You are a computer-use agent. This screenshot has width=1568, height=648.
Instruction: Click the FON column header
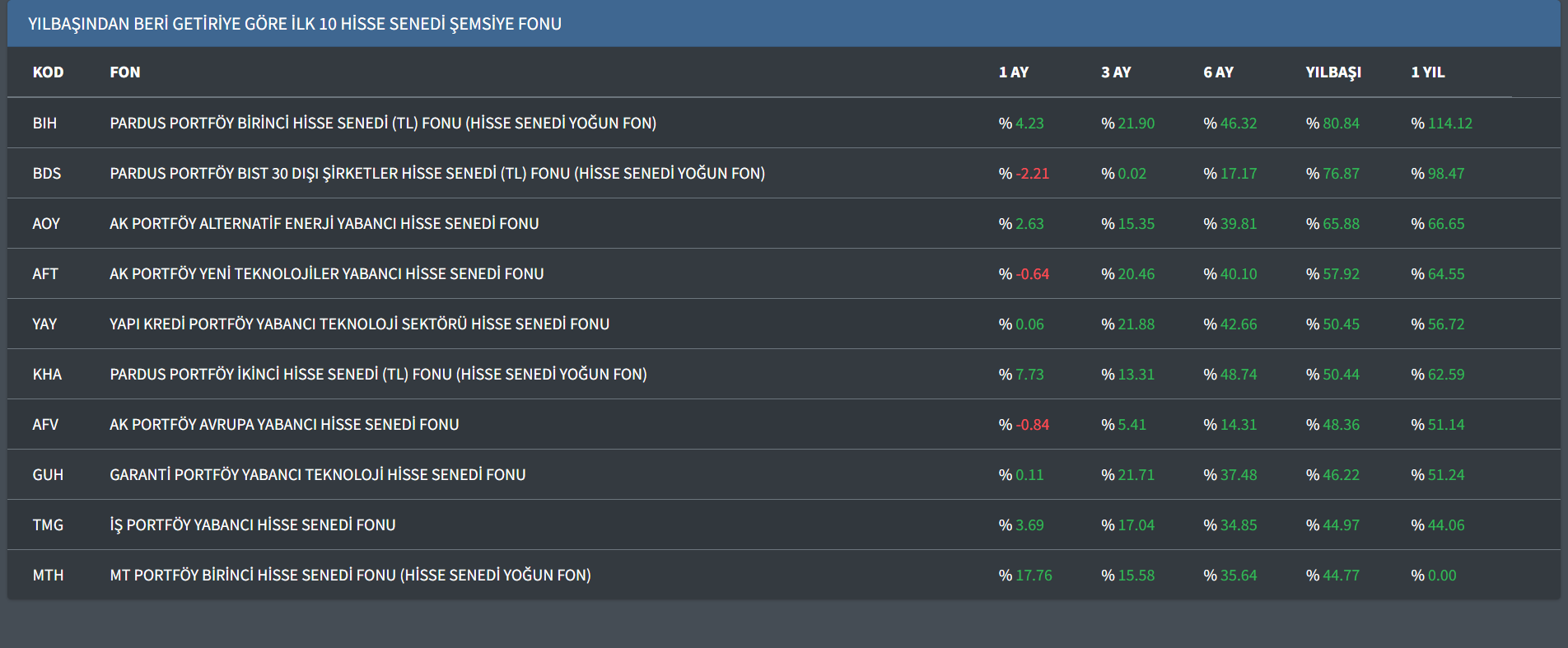[x=125, y=72]
